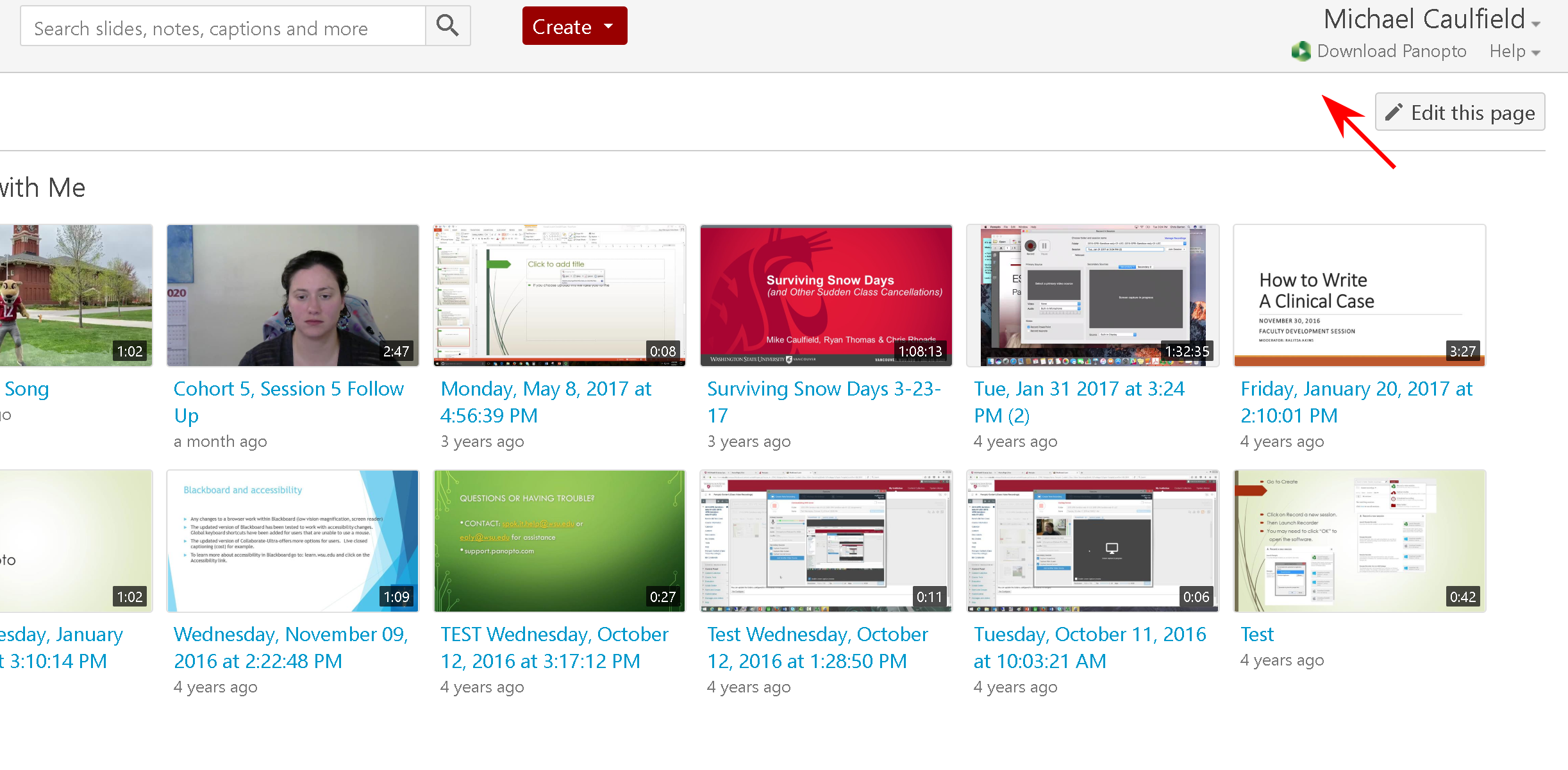This screenshot has width=1568, height=770.
Task: Open the How to Write A Clinical Case thumbnail
Action: pos(1359,295)
